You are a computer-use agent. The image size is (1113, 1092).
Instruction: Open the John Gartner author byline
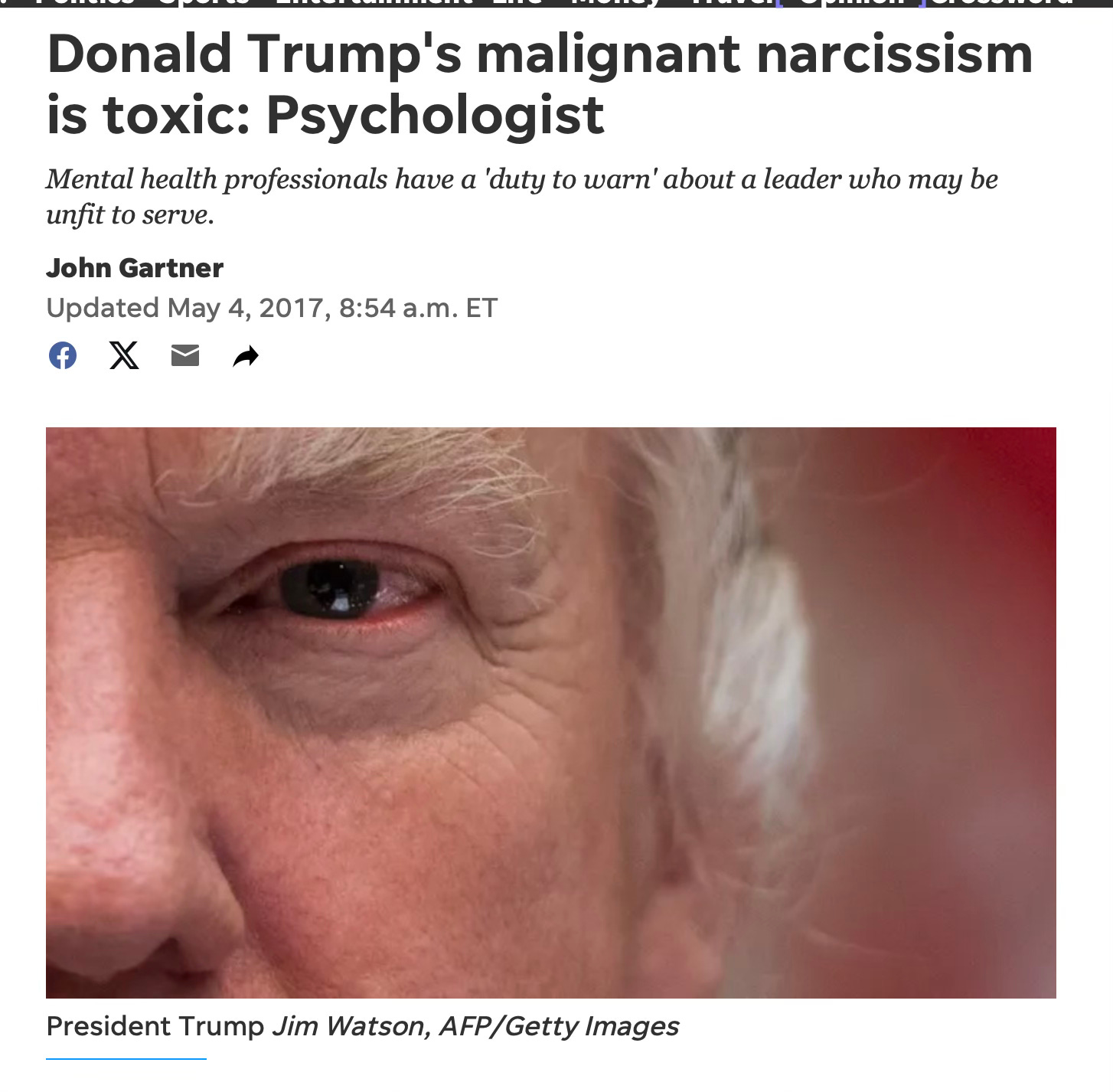pyautogui.click(x=135, y=268)
